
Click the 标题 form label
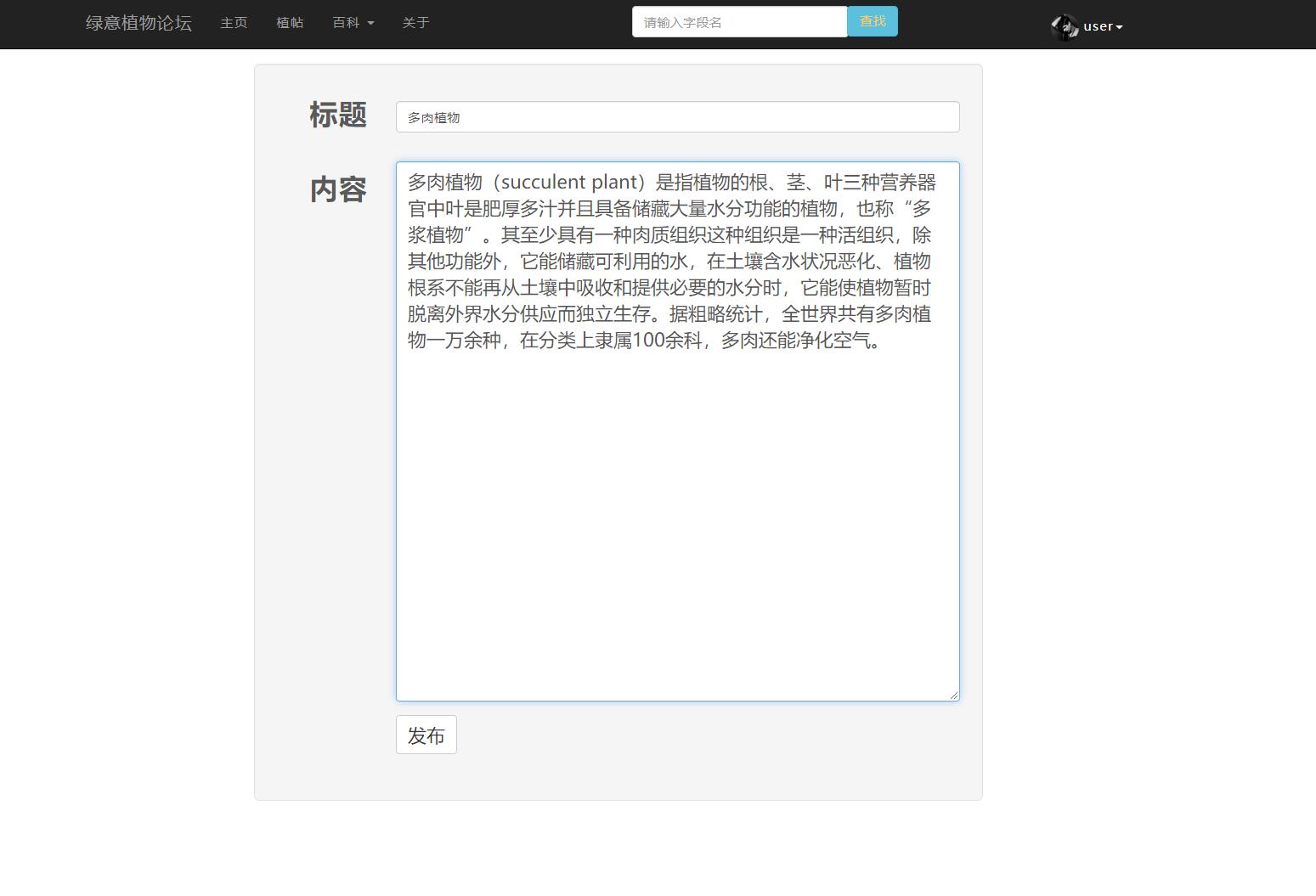(x=337, y=116)
